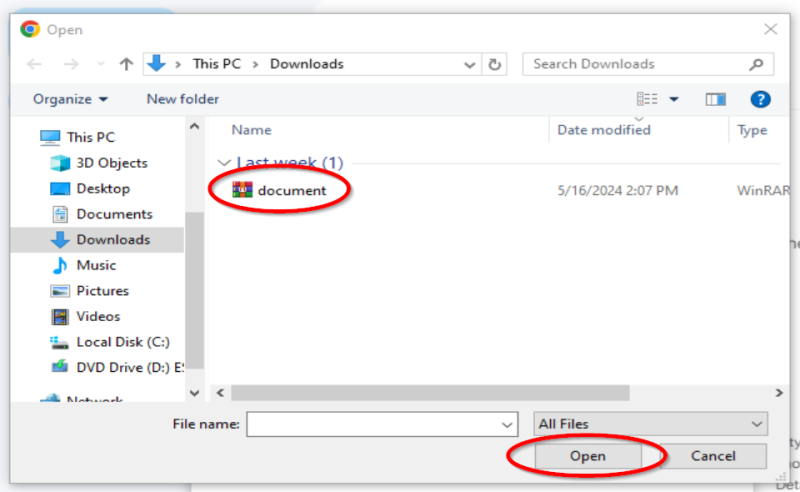
Task: Open Local Disk (C:) in sidebar
Action: 123,341
